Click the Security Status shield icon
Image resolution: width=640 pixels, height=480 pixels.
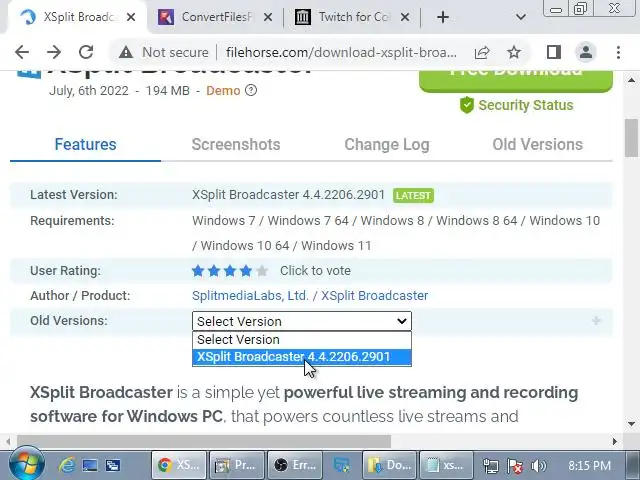coord(467,105)
